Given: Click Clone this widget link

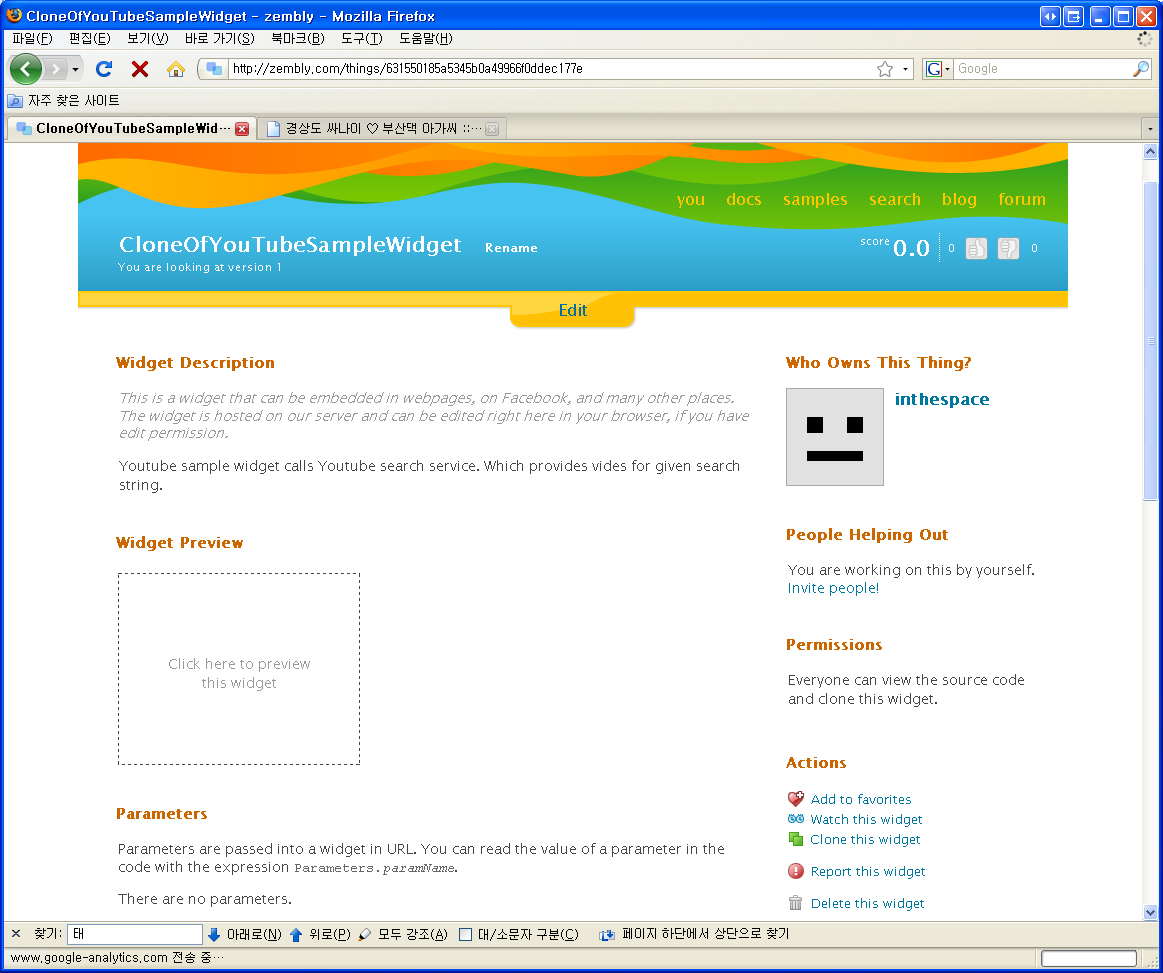Looking at the screenshot, I should pyautogui.click(x=865, y=839).
